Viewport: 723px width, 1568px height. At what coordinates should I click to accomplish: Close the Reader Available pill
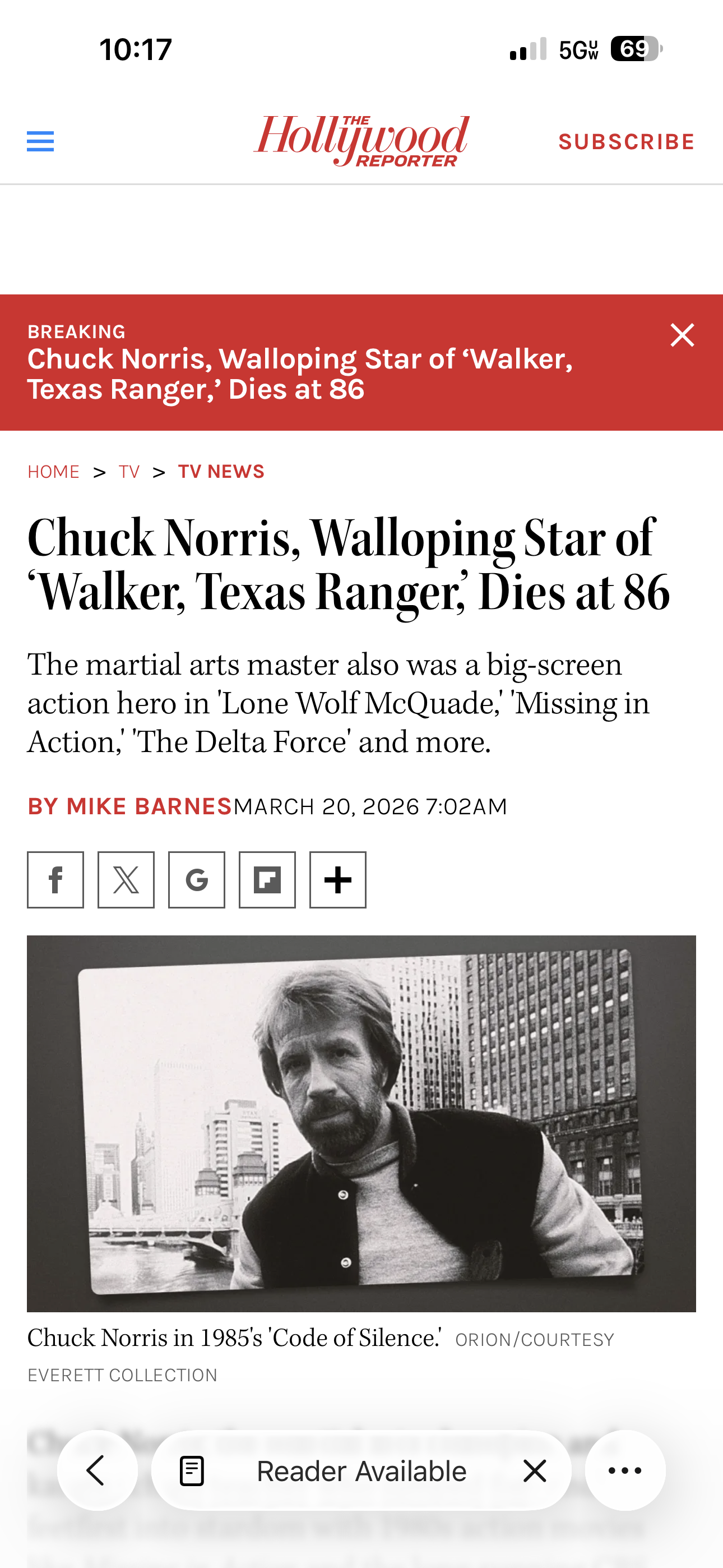535,1470
